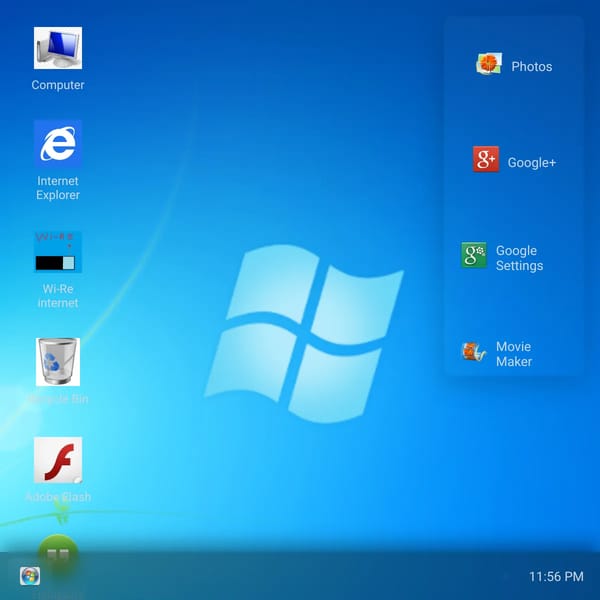
Task: Open the Photos app icon
Action: (489, 64)
